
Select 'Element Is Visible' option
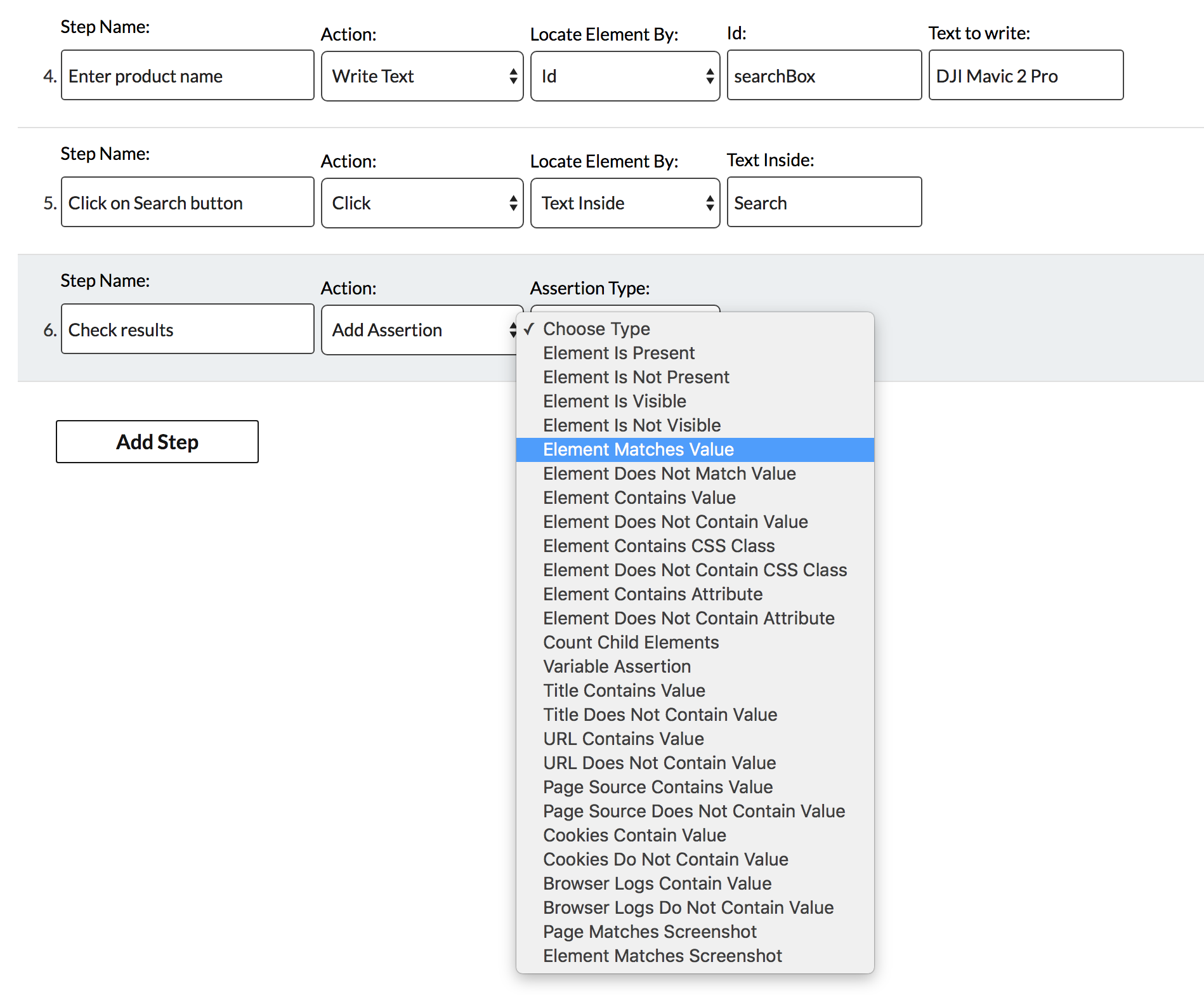695,401
